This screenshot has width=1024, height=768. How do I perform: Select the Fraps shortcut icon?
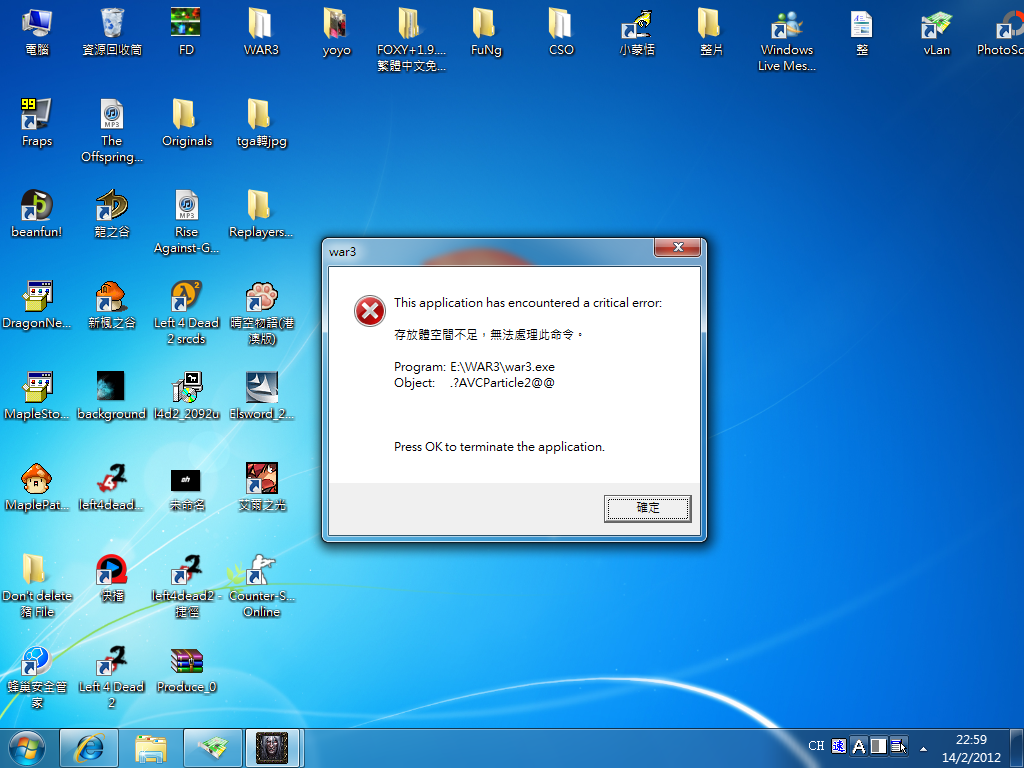tap(37, 122)
